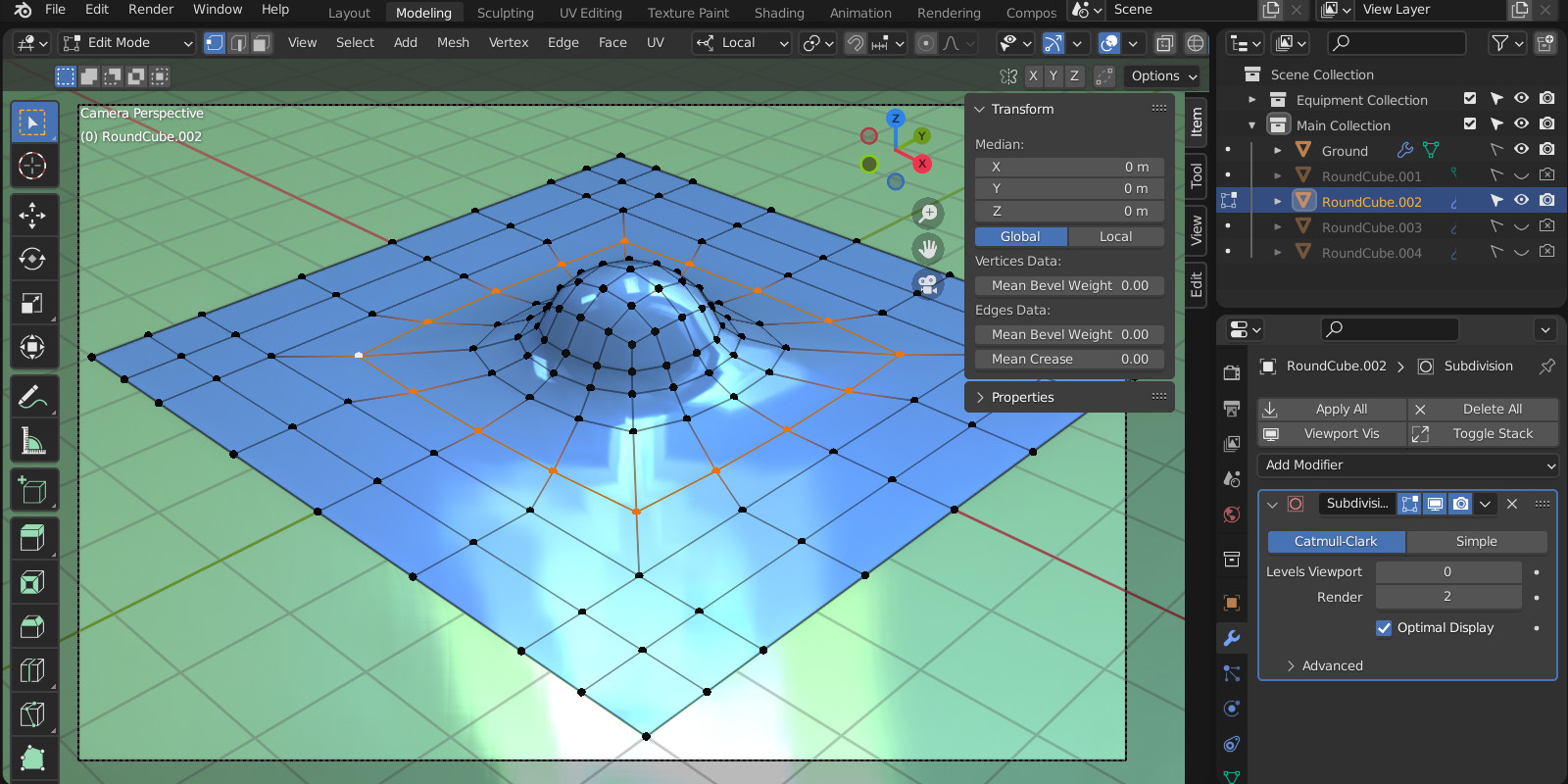Exclude Equipment Collection from view layer checkbox
Image resolution: width=1568 pixels, height=784 pixels.
click(x=1470, y=99)
